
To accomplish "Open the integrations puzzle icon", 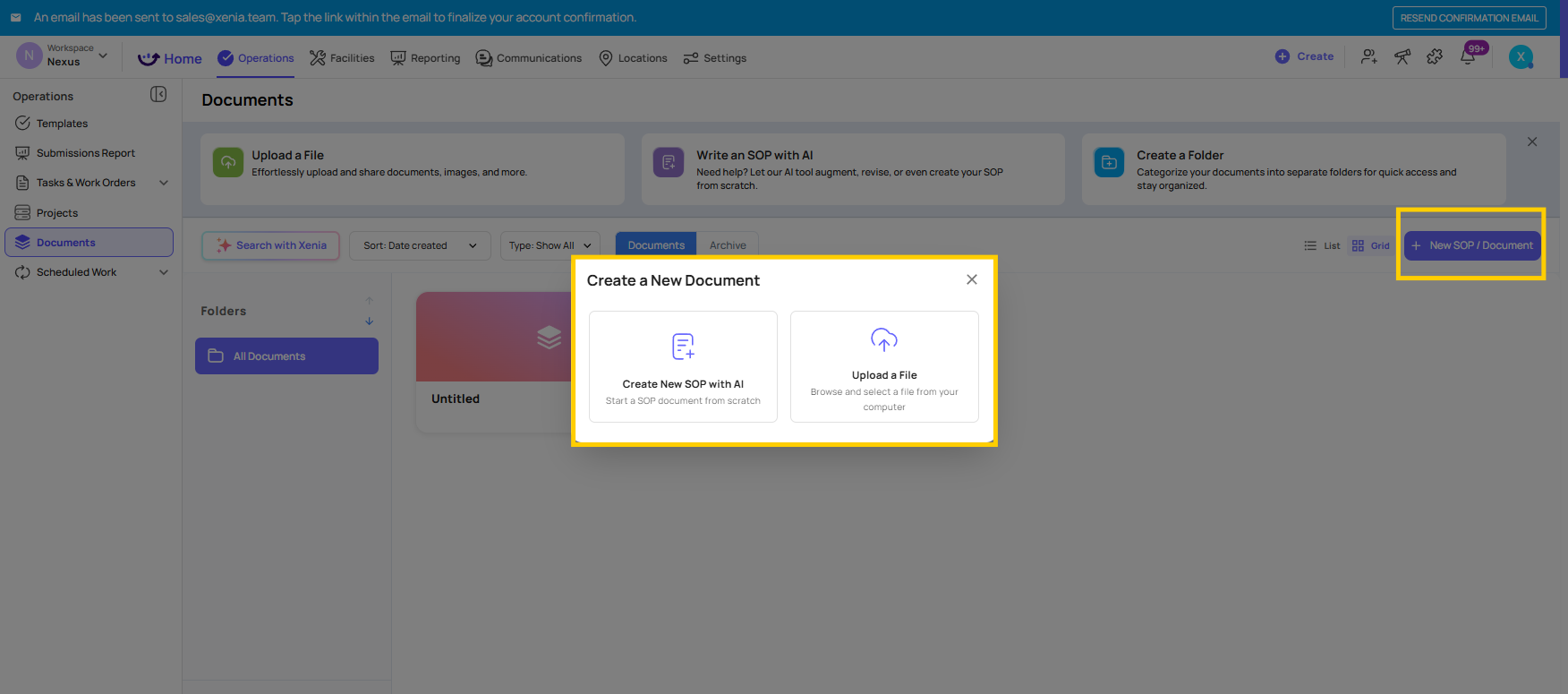I will (x=1435, y=56).
